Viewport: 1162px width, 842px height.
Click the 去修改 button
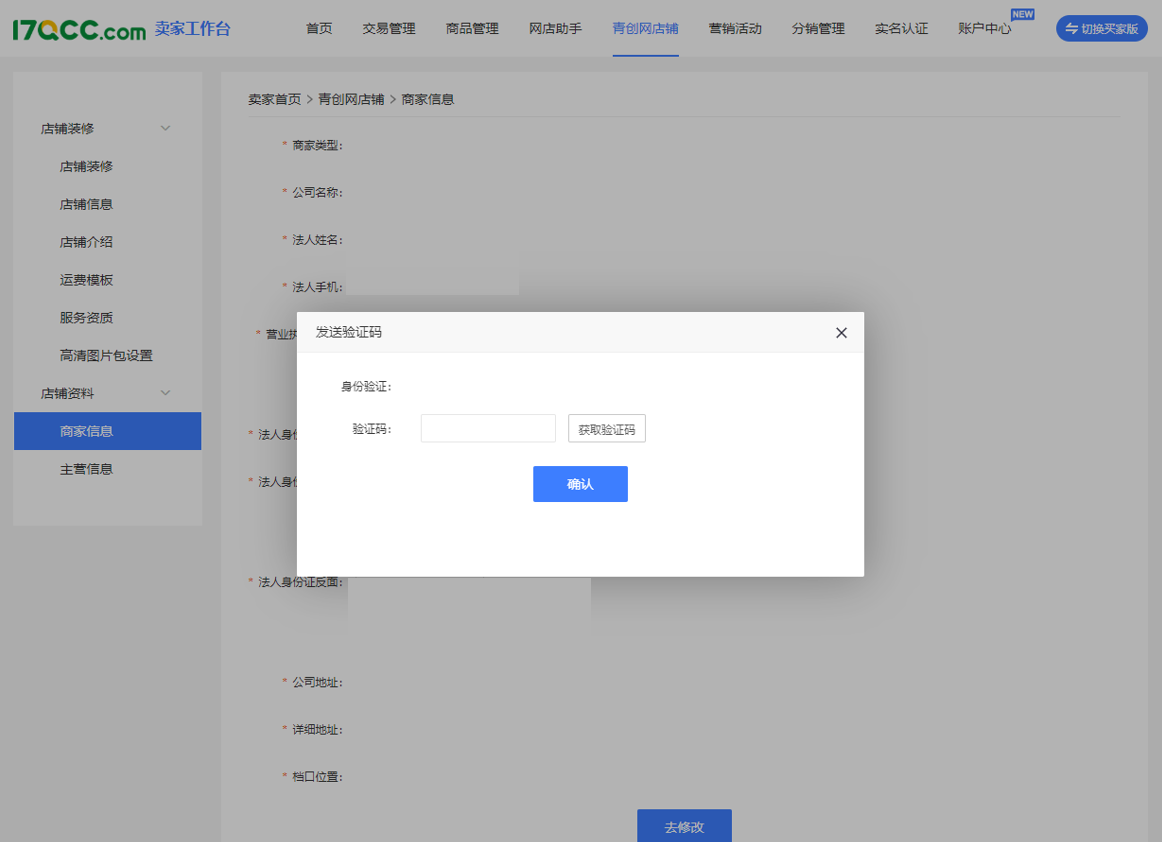[684, 827]
